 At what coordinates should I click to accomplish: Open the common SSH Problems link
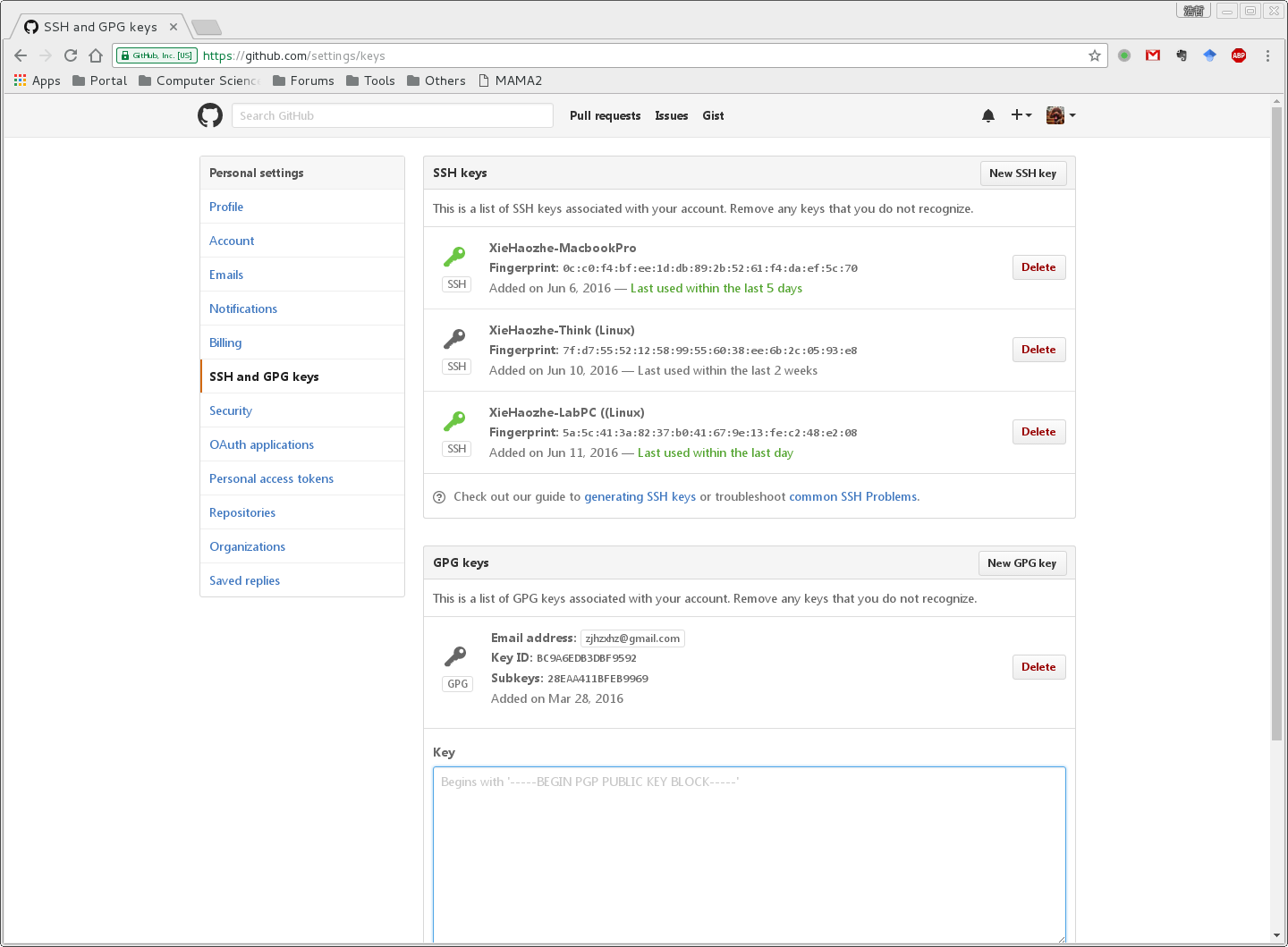click(x=854, y=497)
